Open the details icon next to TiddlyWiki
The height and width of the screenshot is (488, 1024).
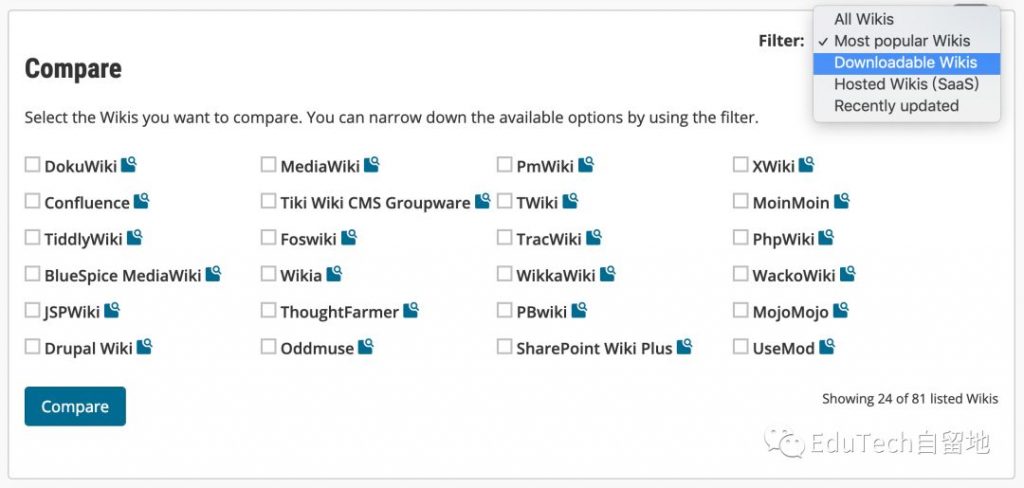pos(135,238)
